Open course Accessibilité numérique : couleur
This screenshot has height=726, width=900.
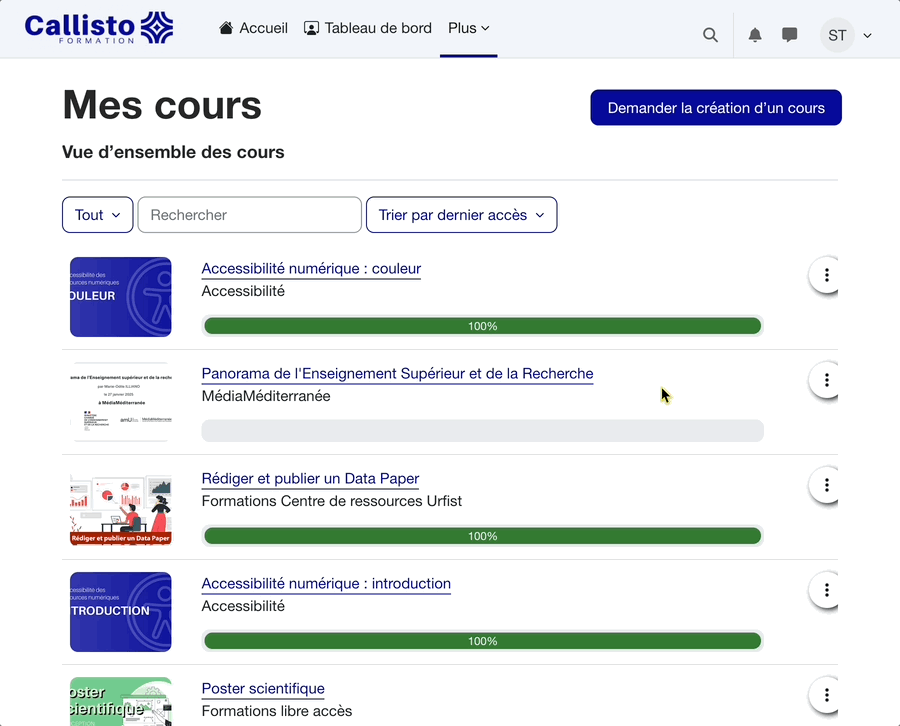point(311,269)
